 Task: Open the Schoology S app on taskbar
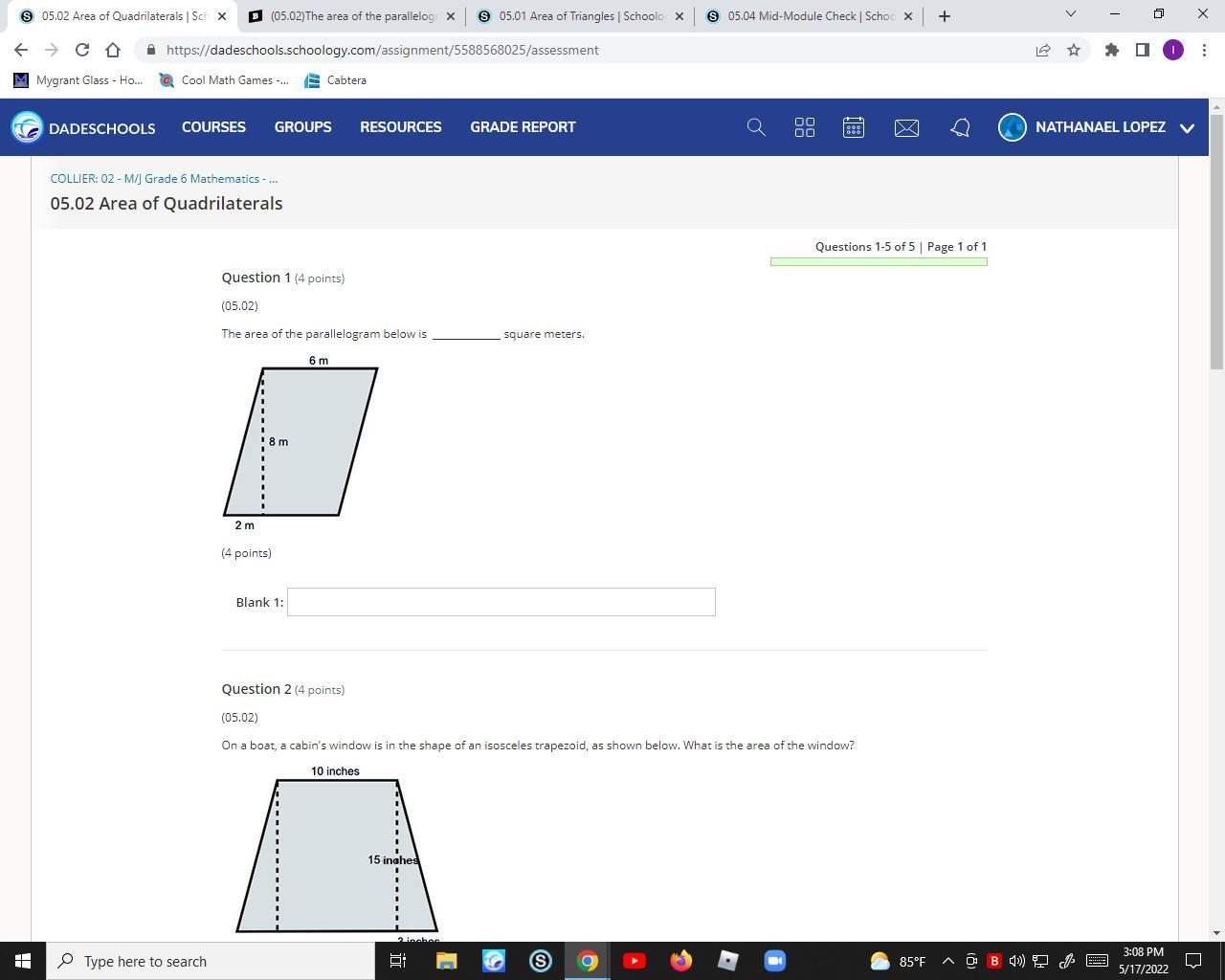540,961
